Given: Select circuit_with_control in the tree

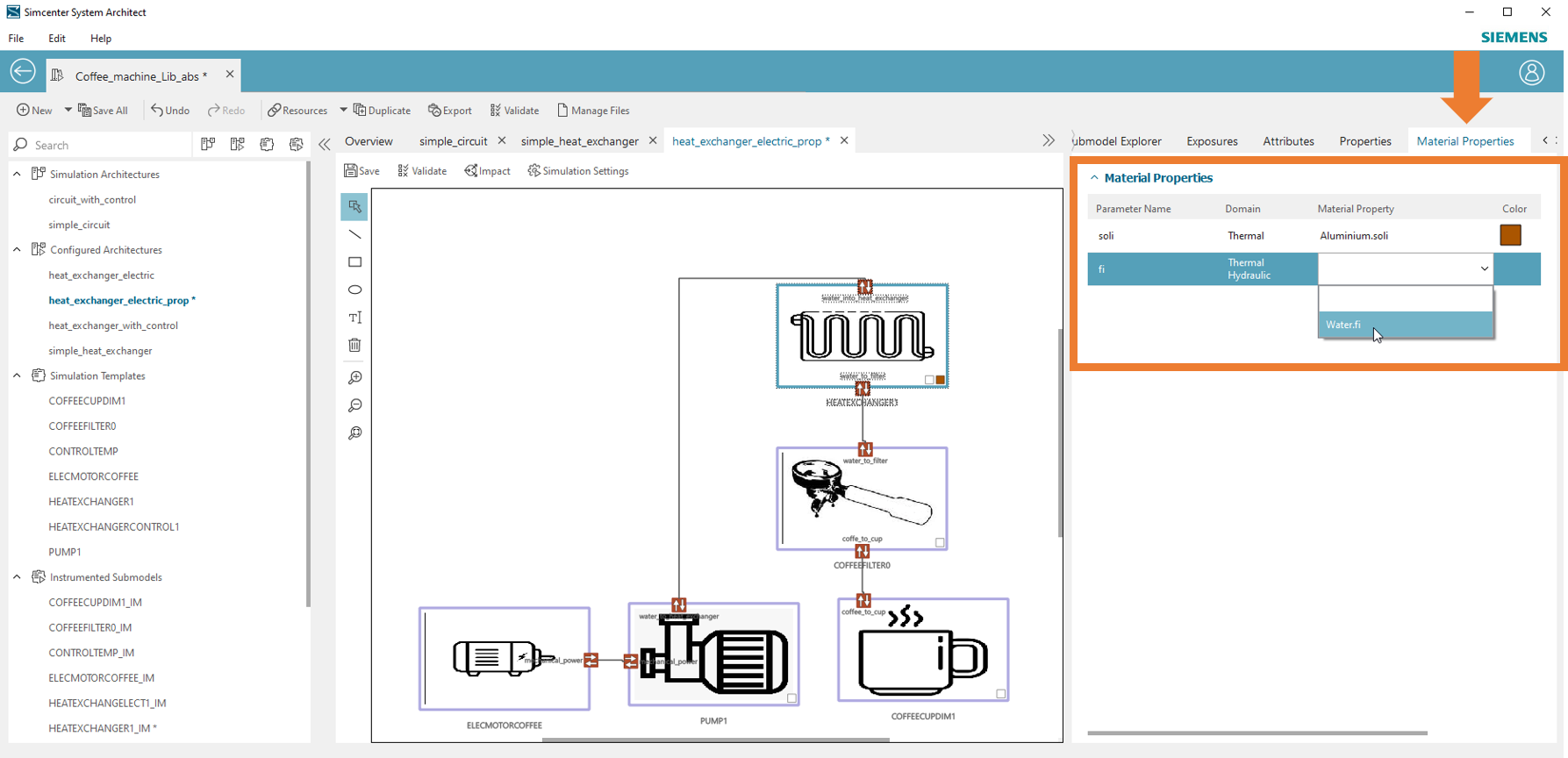Looking at the screenshot, I should click(x=92, y=199).
